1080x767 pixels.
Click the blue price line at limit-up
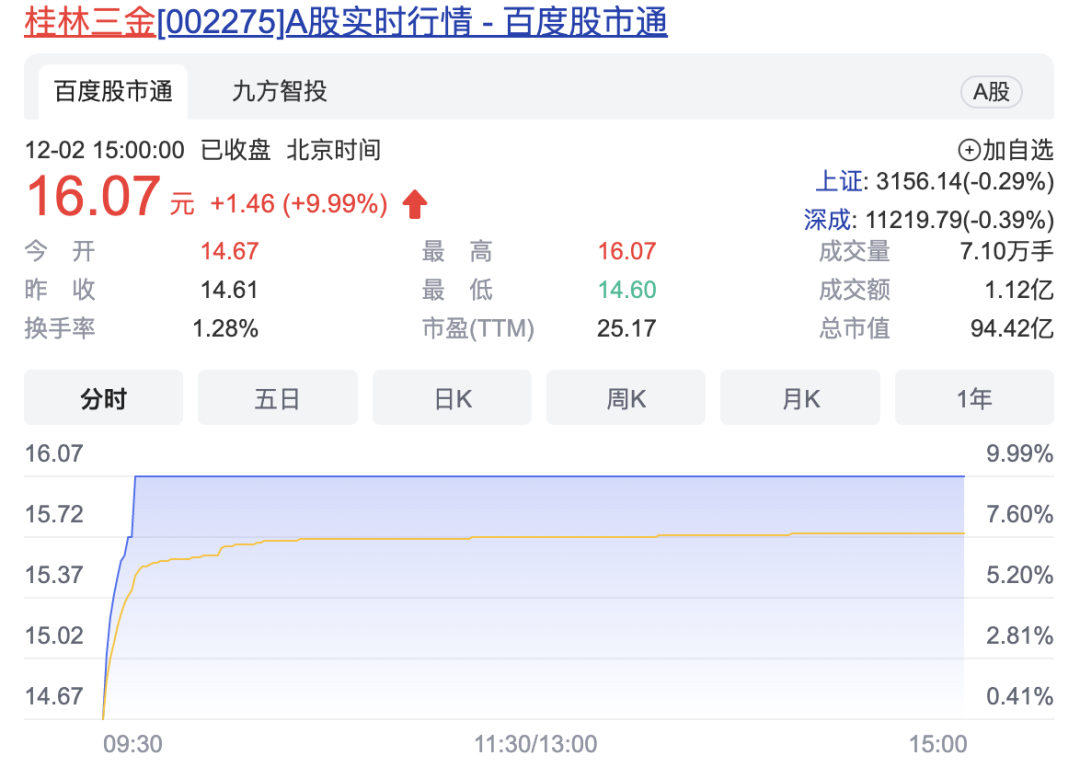[x=550, y=476]
